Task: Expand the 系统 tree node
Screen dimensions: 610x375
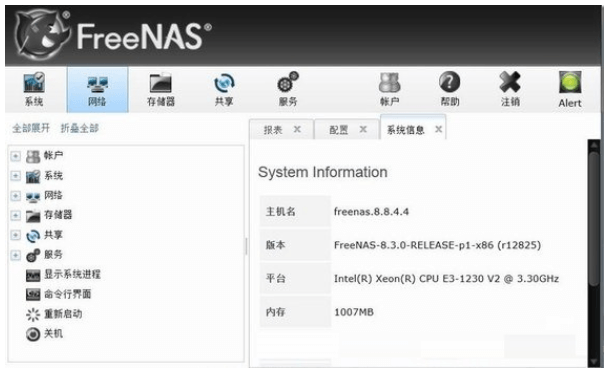Action: [x=15, y=176]
